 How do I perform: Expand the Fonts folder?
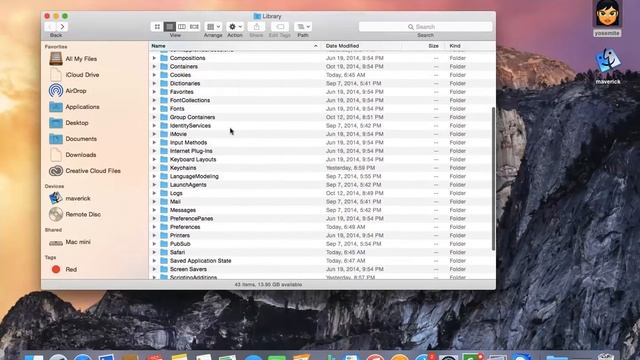(x=154, y=109)
